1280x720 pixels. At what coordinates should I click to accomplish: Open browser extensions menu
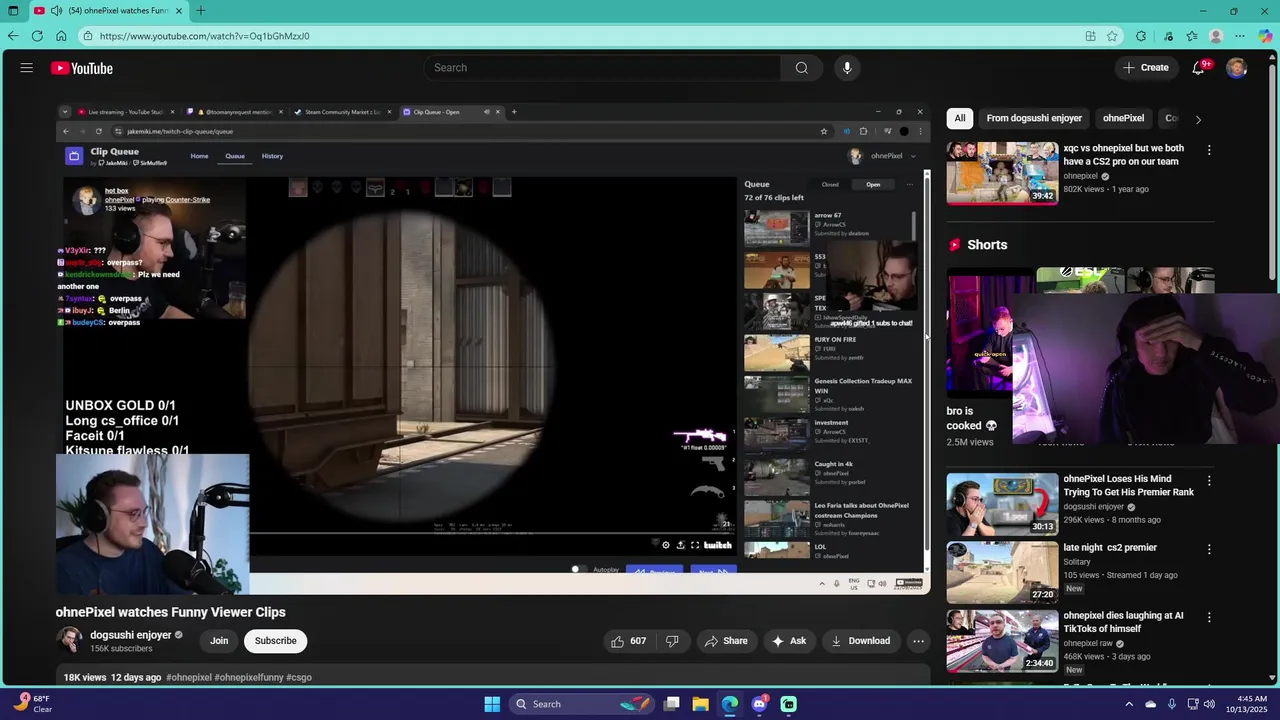1141,36
